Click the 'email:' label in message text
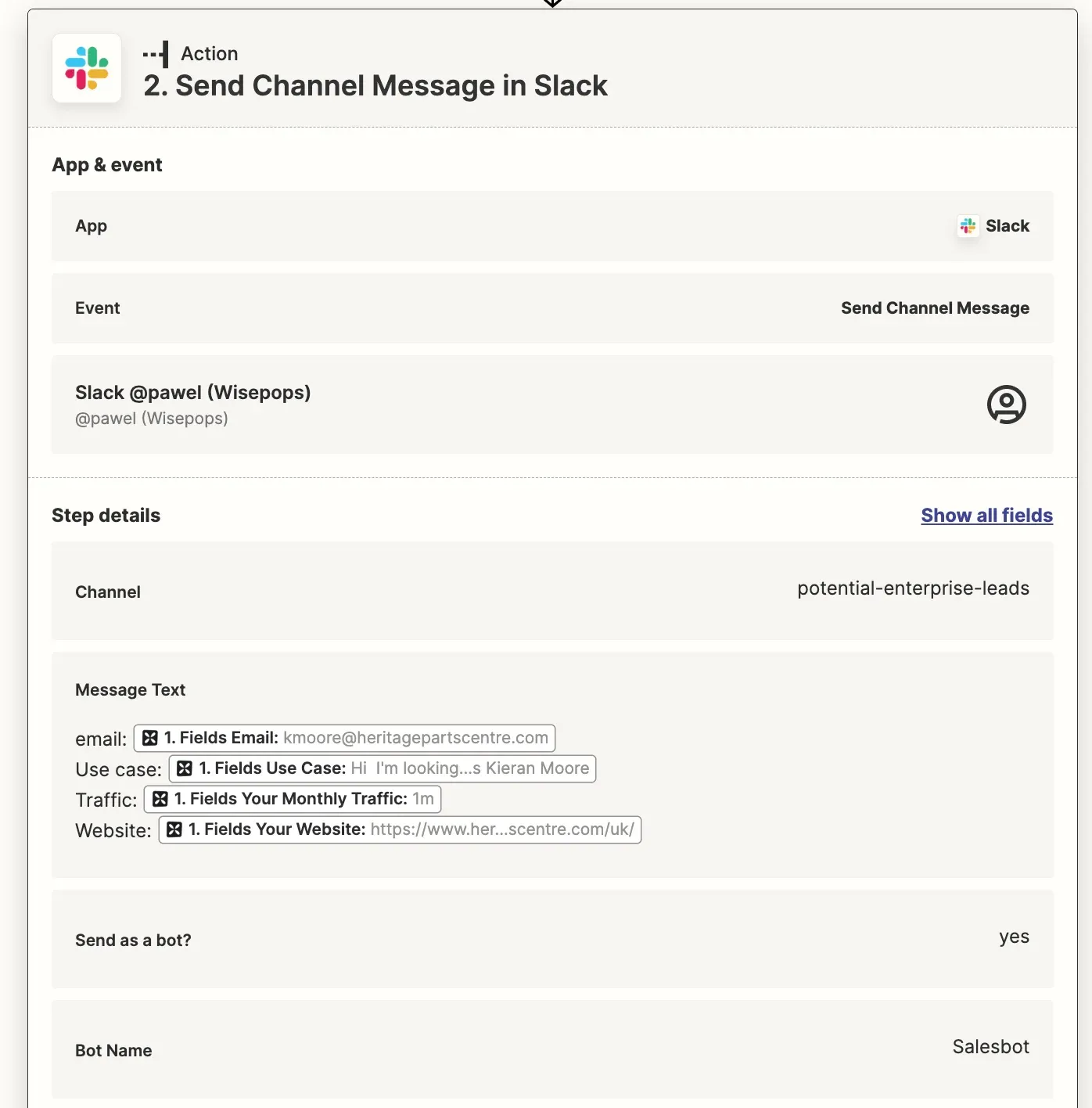Image resolution: width=1092 pixels, height=1108 pixels. (101, 739)
